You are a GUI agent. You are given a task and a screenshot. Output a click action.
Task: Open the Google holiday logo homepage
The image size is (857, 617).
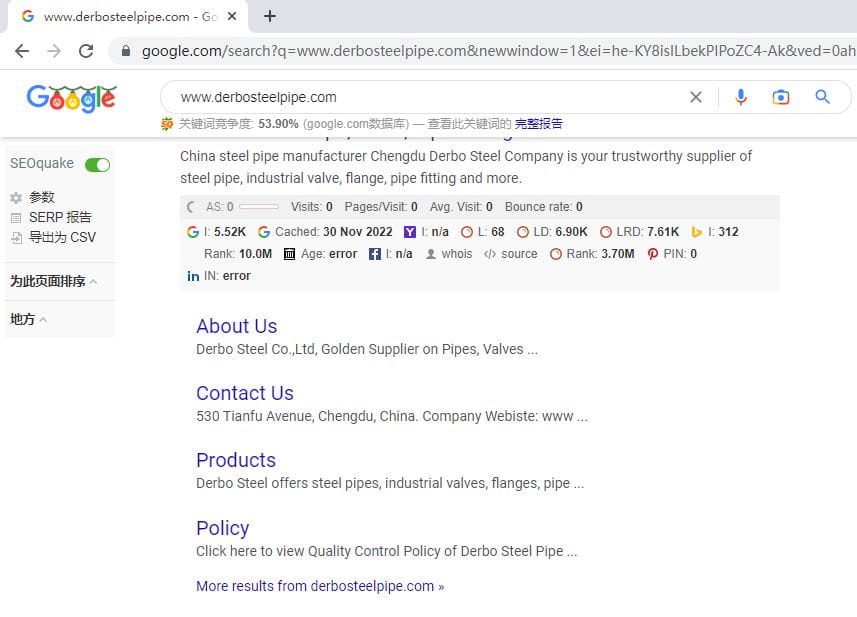72,98
